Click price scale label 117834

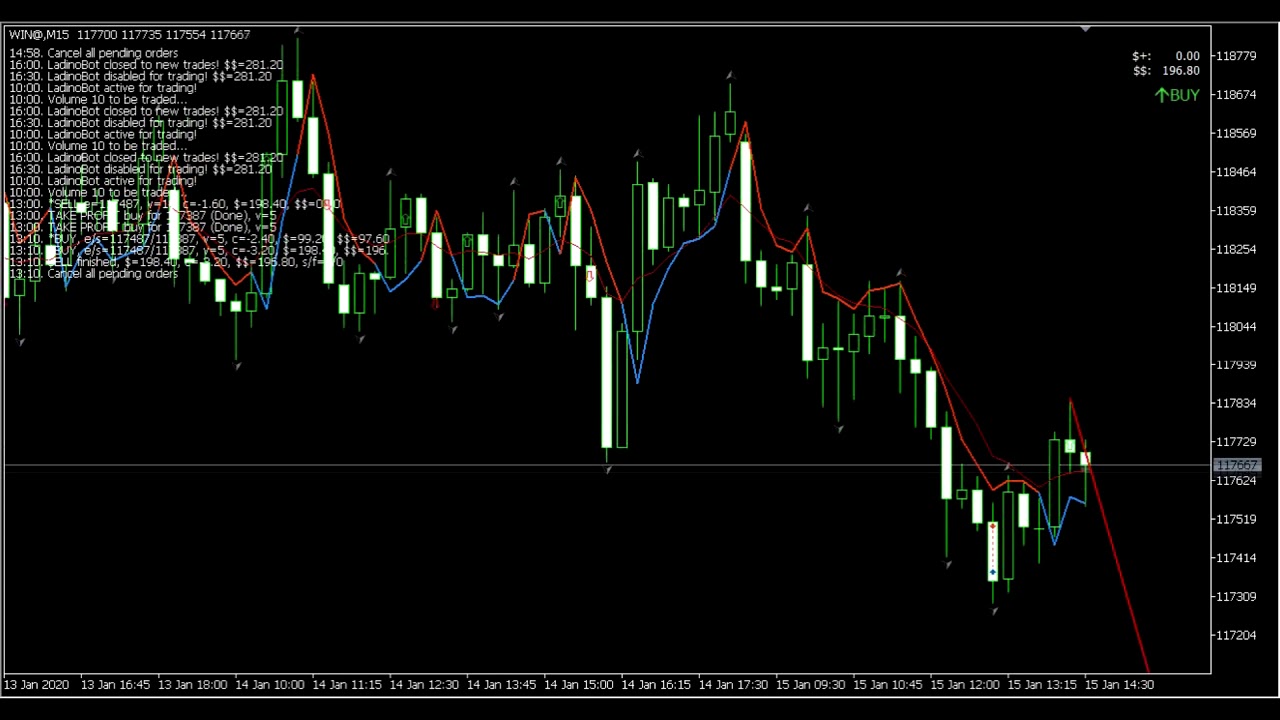click(1237, 404)
